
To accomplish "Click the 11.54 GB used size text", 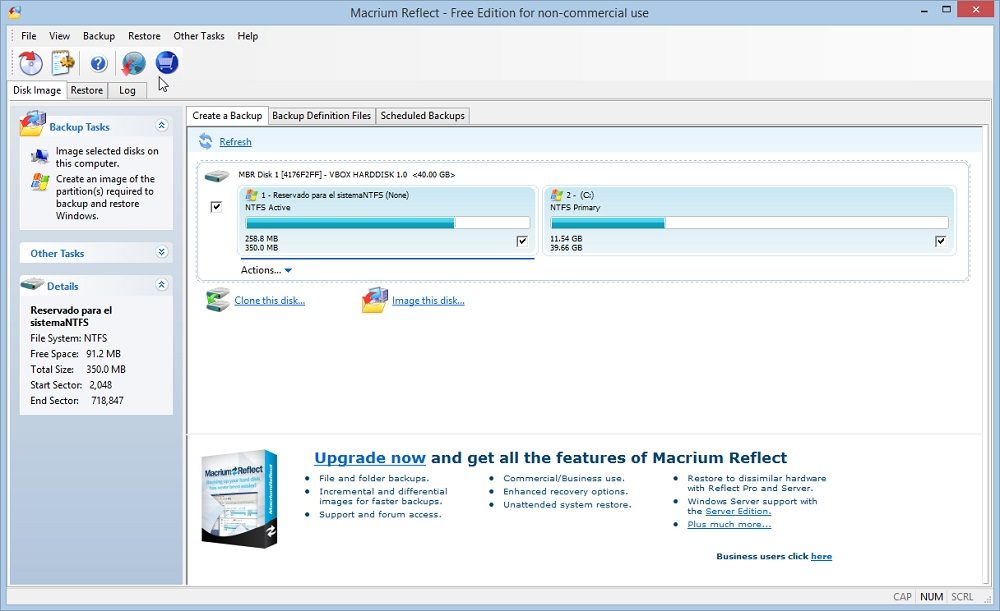I will (x=566, y=239).
